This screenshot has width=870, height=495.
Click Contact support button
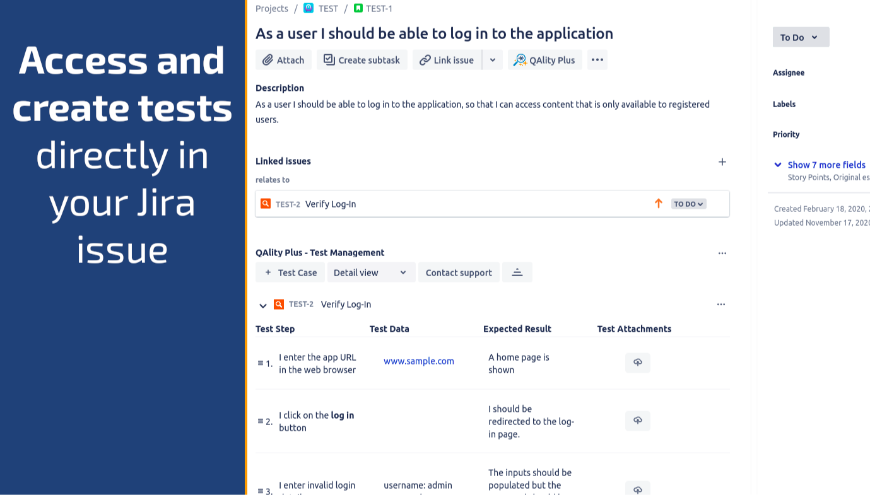[458, 272]
